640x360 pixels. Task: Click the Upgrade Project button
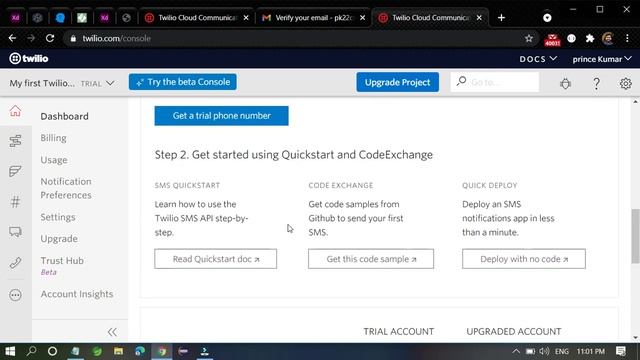tap(398, 82)
